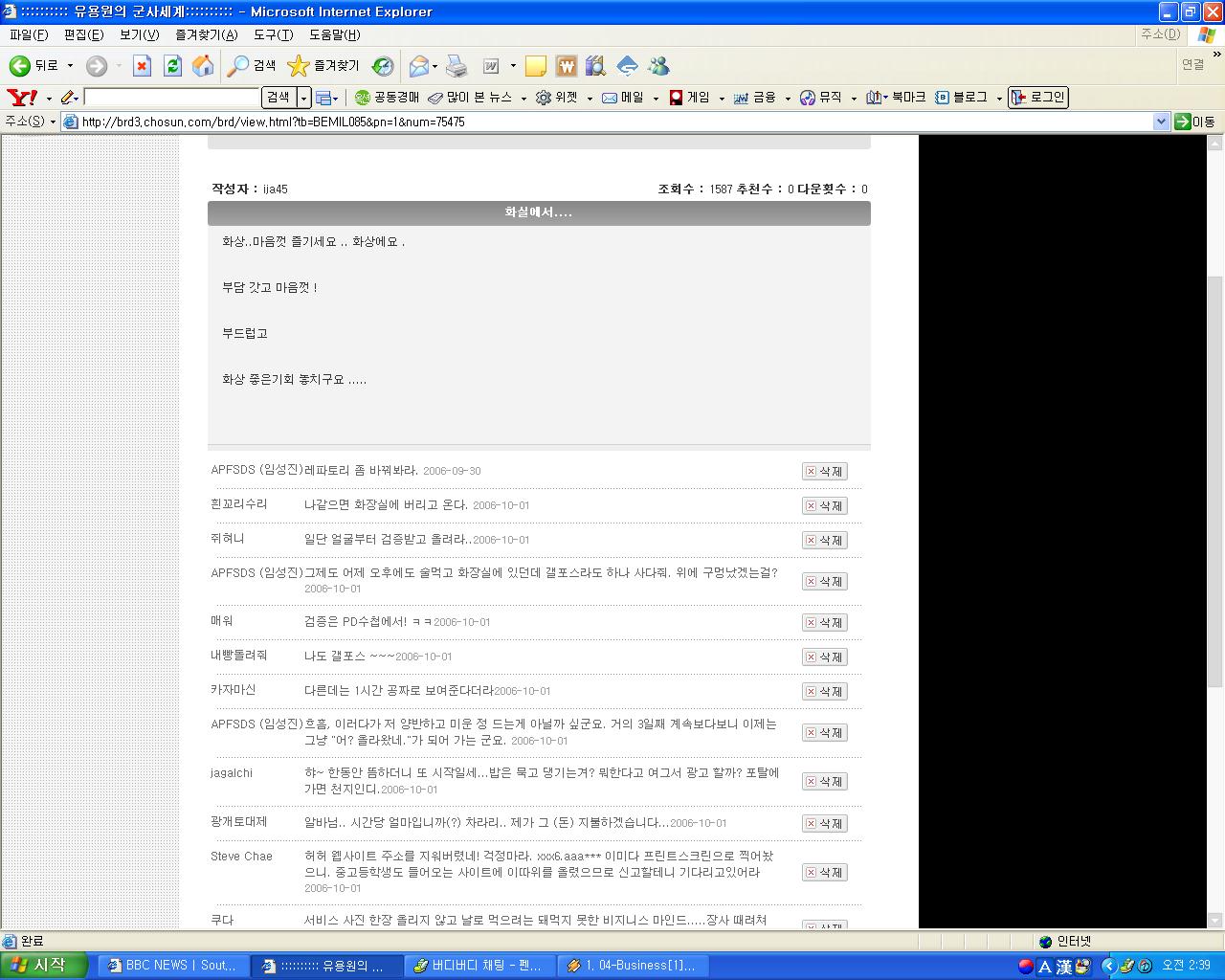The height and width of the screenshot is (980, 1225).
Task: Delete 흰꼬리수리 comment with 삭제
Action: point(824,505)
